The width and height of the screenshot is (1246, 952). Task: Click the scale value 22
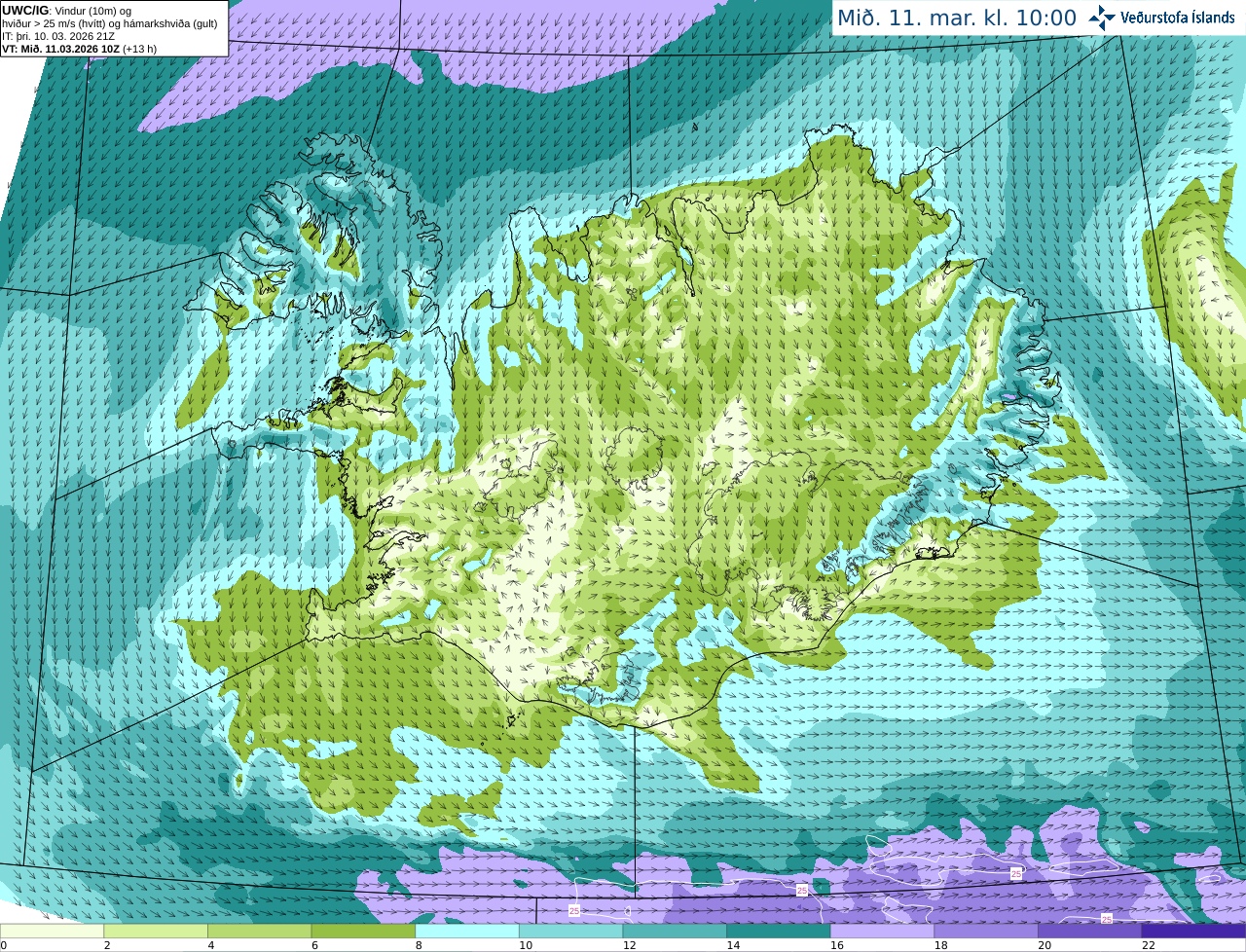pos(1149,945)
